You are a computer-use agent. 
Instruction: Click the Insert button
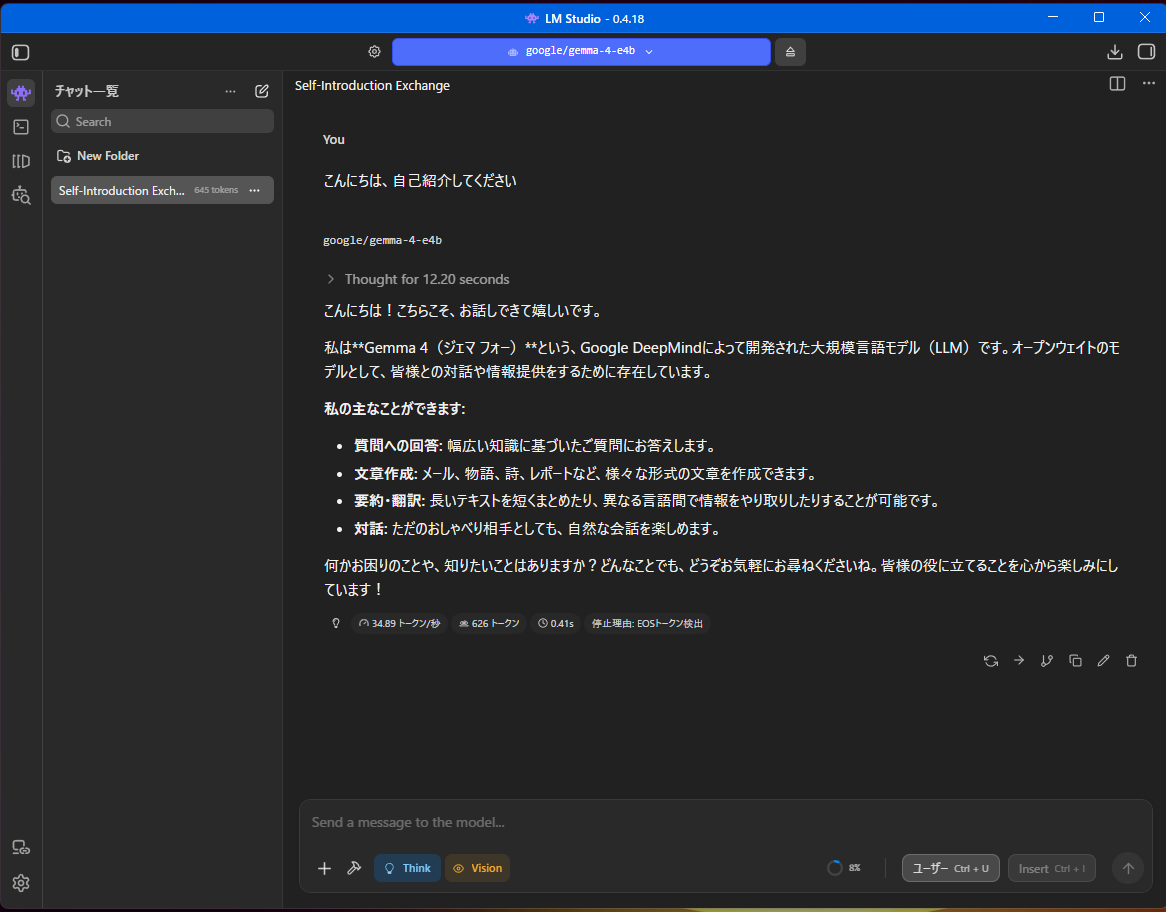[1051, 868]
